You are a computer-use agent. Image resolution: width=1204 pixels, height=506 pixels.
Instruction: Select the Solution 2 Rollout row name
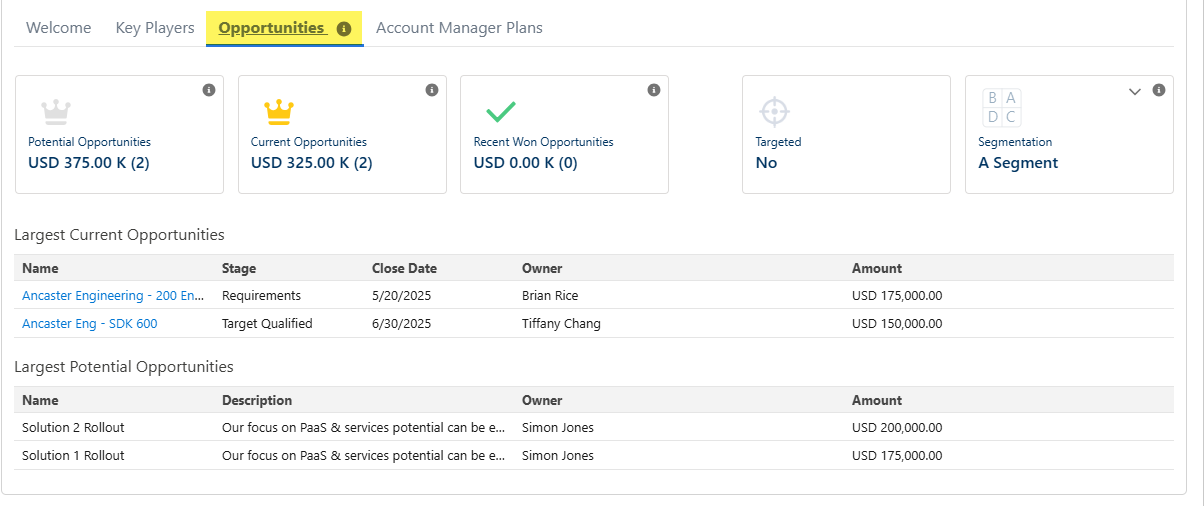73,428
